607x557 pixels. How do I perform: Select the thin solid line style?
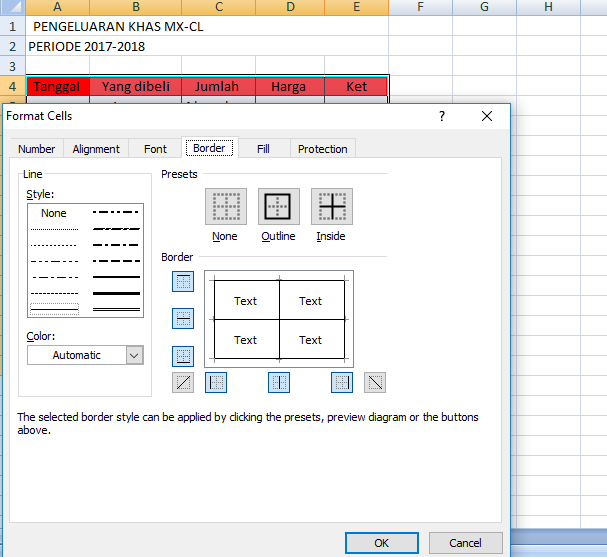pos(54,309)
